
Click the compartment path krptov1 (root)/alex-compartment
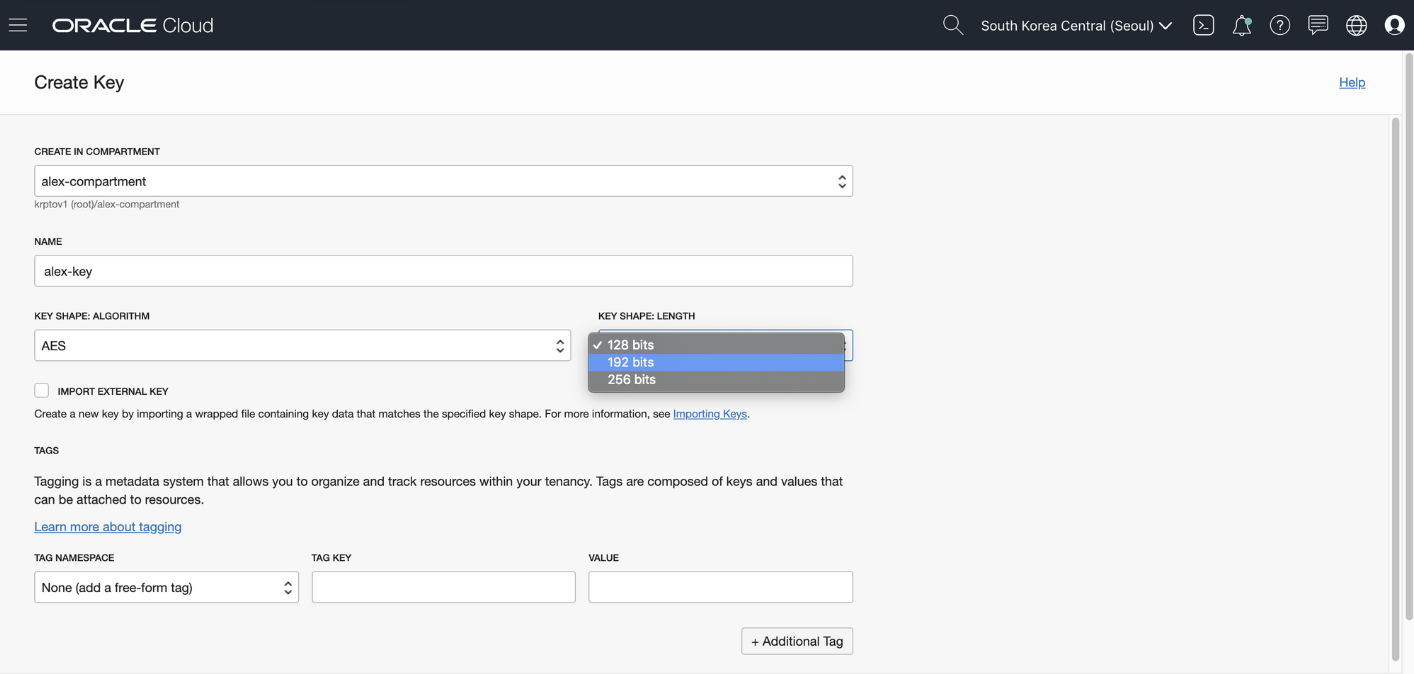click(107, 204)
